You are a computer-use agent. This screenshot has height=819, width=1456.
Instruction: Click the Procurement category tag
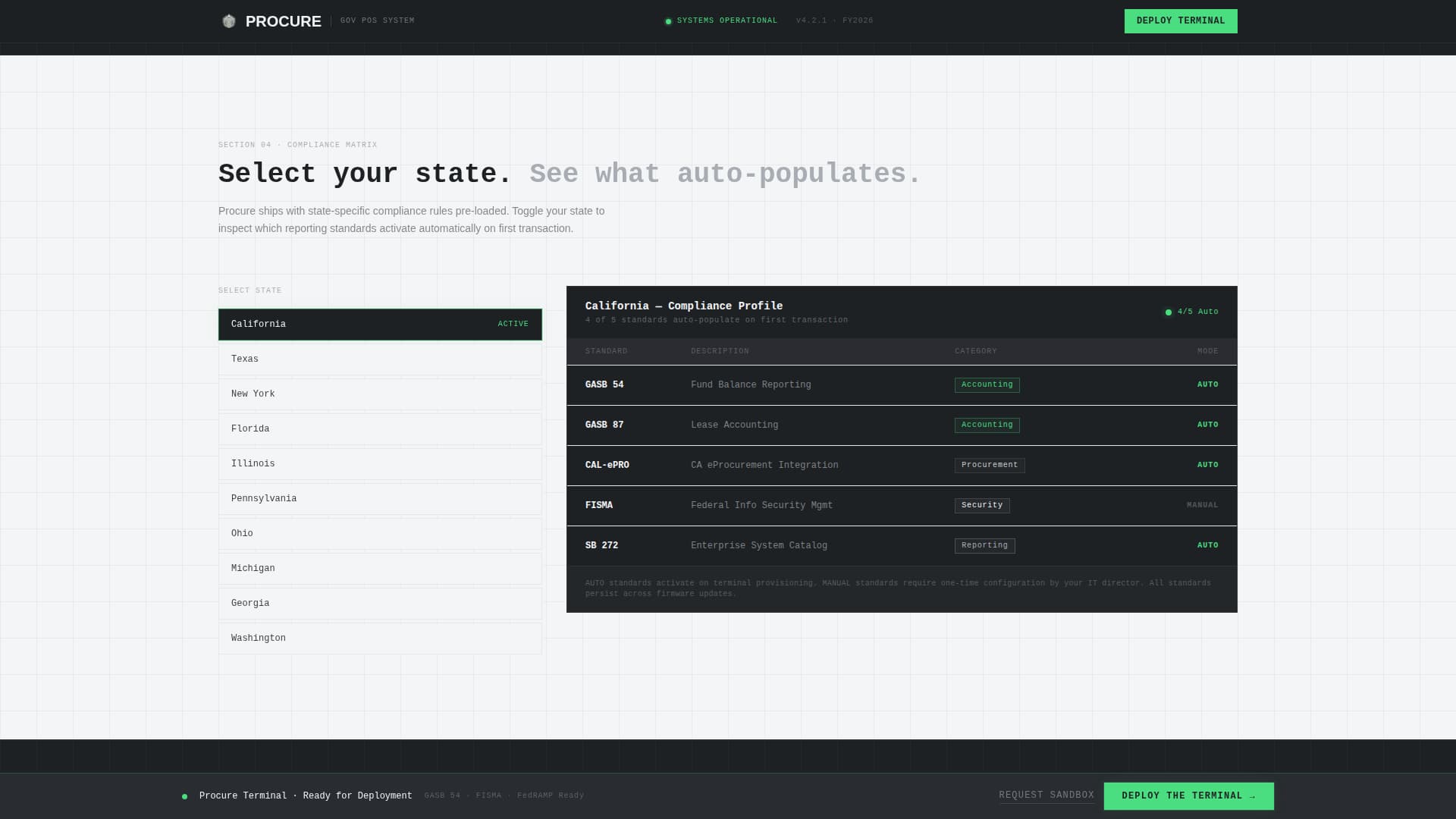(x=990, y=466)
